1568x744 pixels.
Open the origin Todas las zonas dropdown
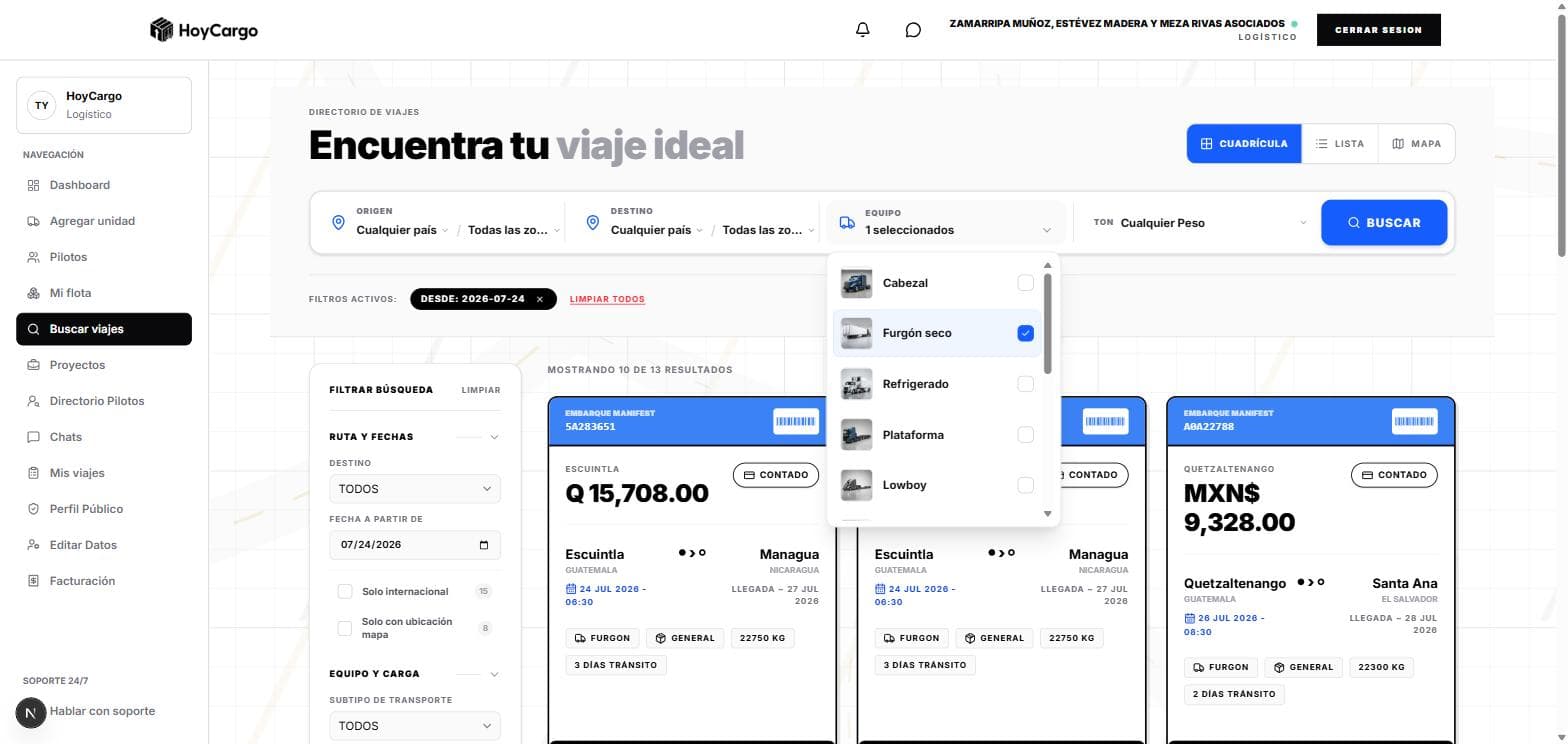pos(514,230)
